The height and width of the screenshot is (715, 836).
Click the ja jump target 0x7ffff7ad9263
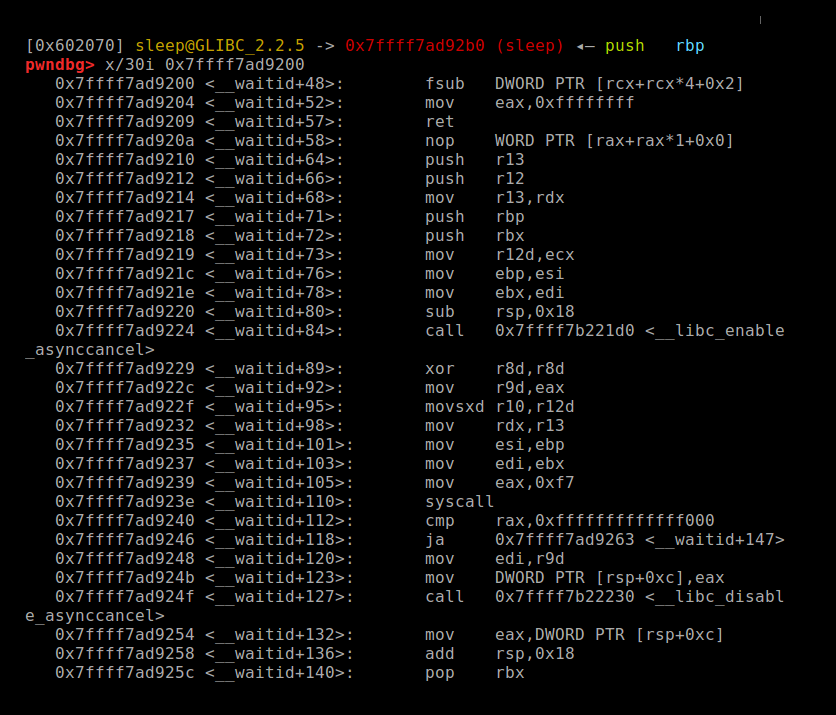click(x=565, y=540)
